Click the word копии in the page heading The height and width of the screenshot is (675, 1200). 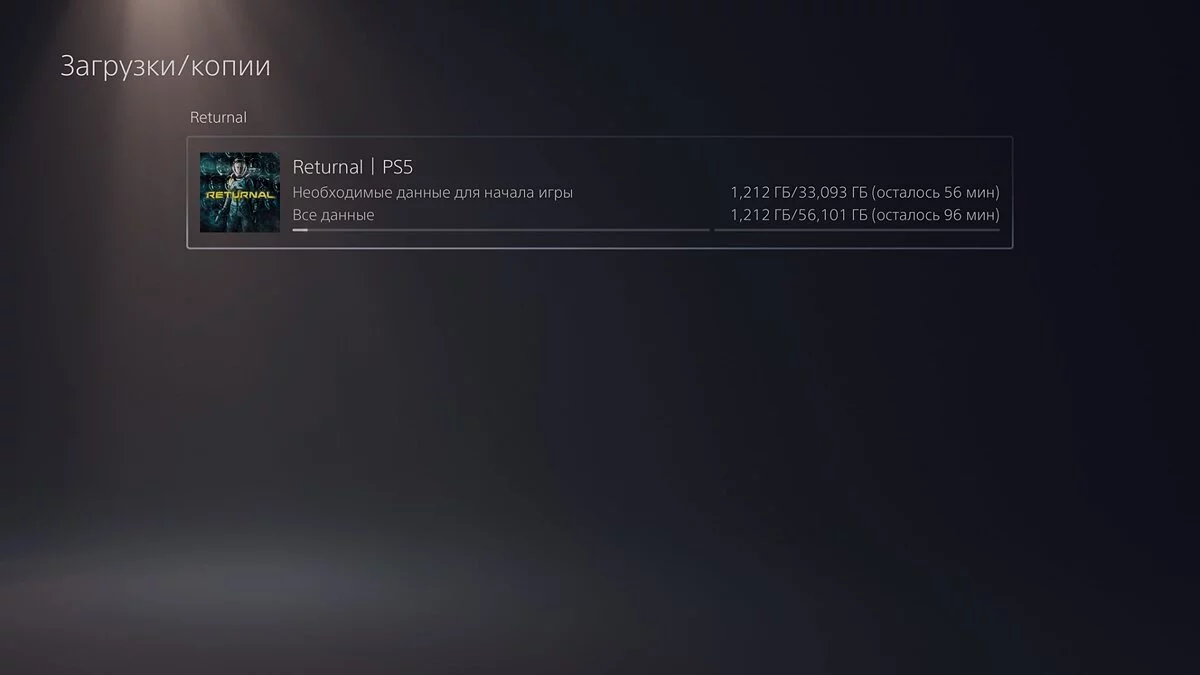click(x=233, y=68)
